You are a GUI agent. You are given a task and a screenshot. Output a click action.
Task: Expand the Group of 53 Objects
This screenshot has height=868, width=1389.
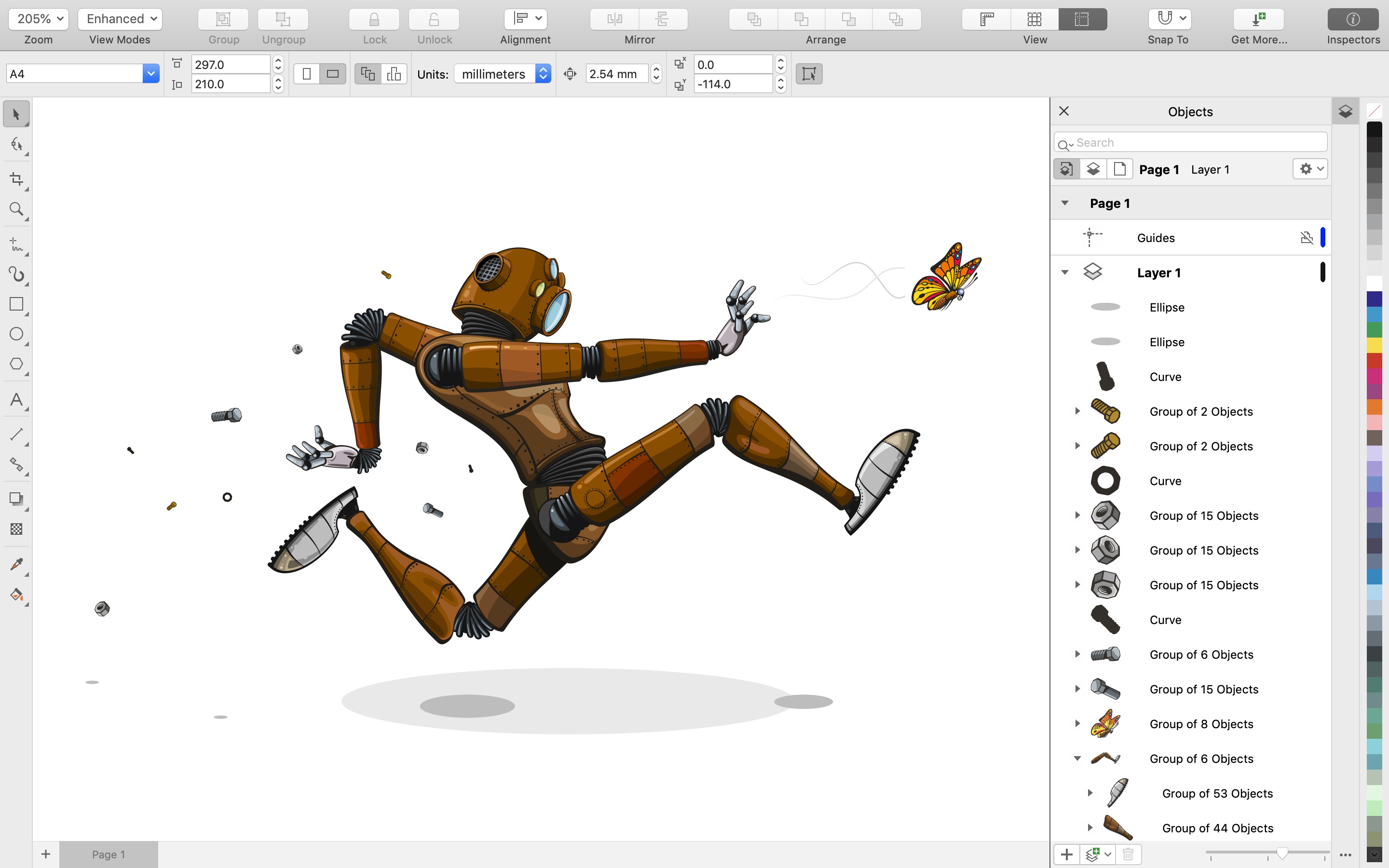coord(1090,793)
